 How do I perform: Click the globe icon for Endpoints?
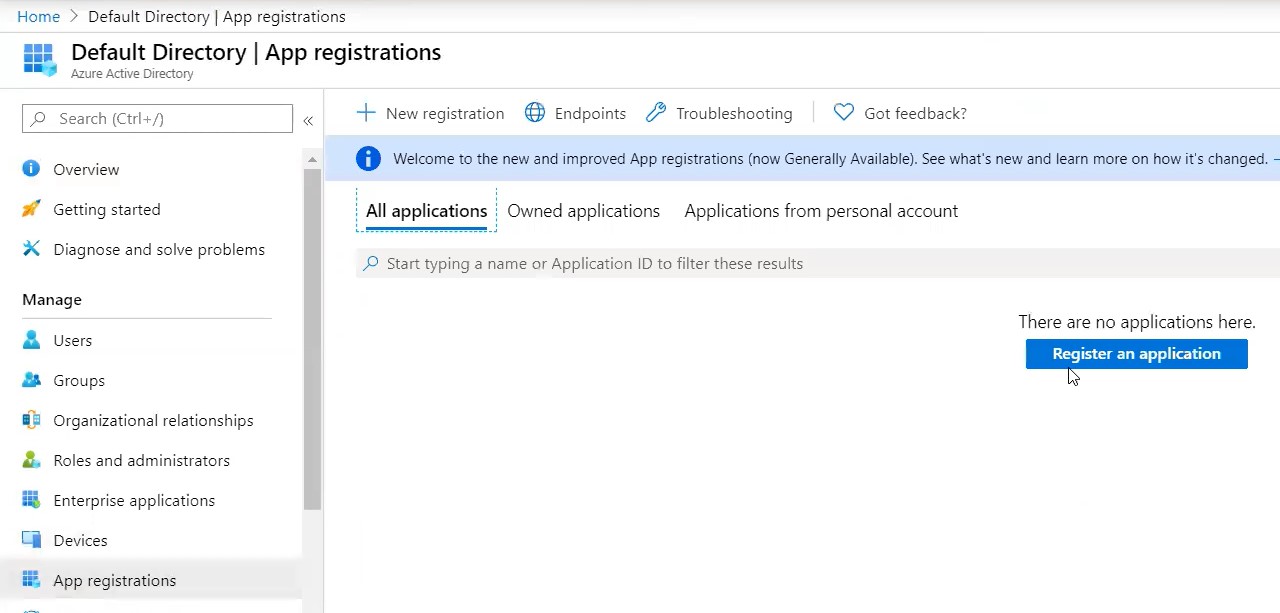[535, 113]
